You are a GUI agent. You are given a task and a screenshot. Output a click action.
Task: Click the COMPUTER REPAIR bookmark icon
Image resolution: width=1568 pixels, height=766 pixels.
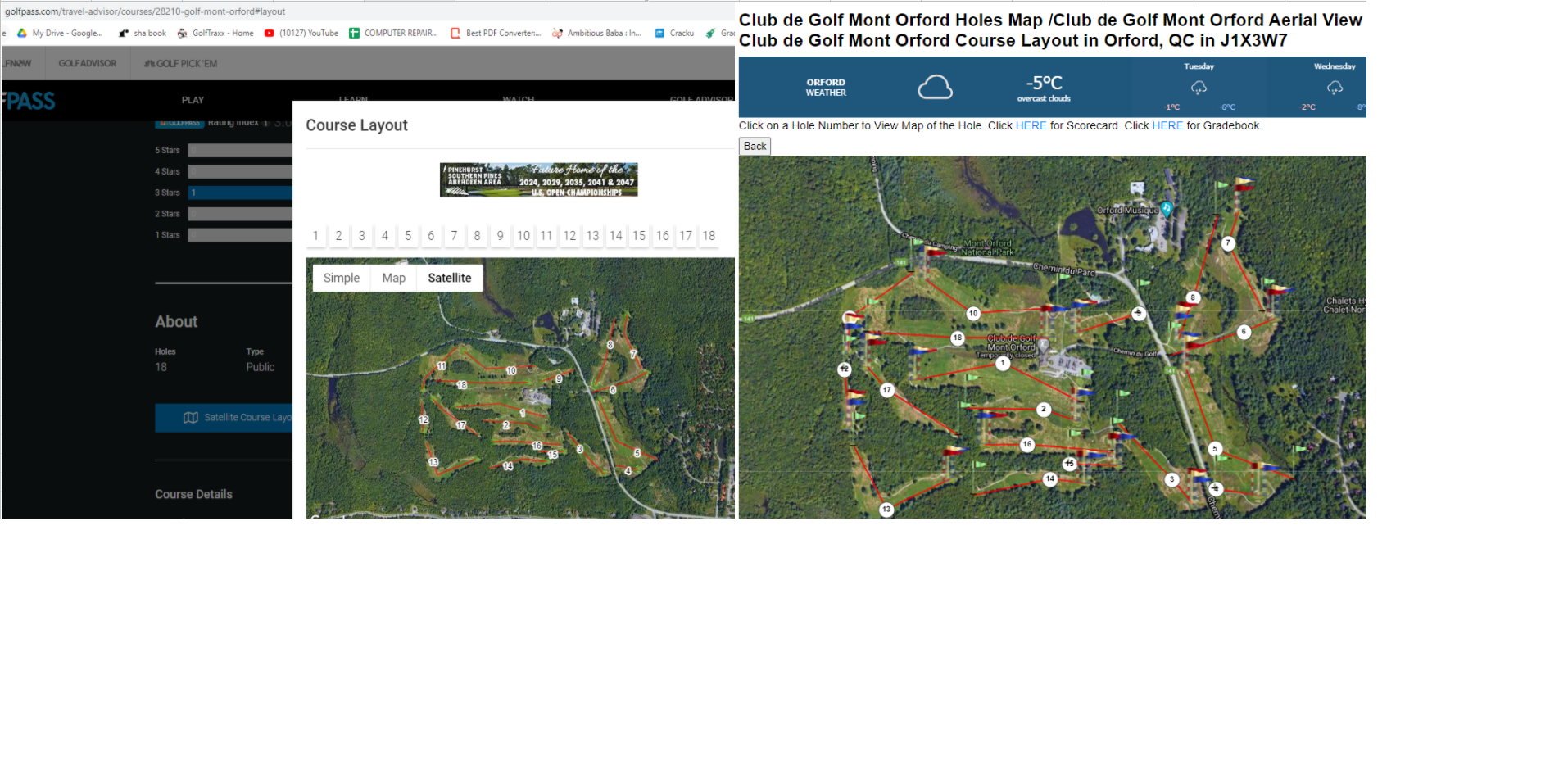point(354,34)
